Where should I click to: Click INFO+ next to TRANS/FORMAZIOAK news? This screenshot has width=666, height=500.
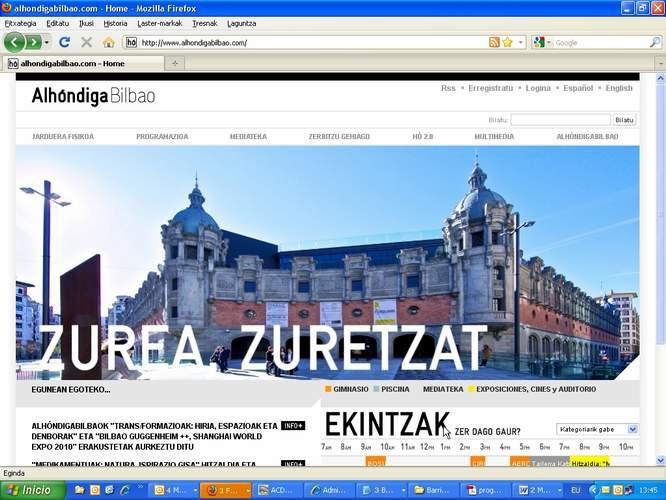tap(293, 426)
